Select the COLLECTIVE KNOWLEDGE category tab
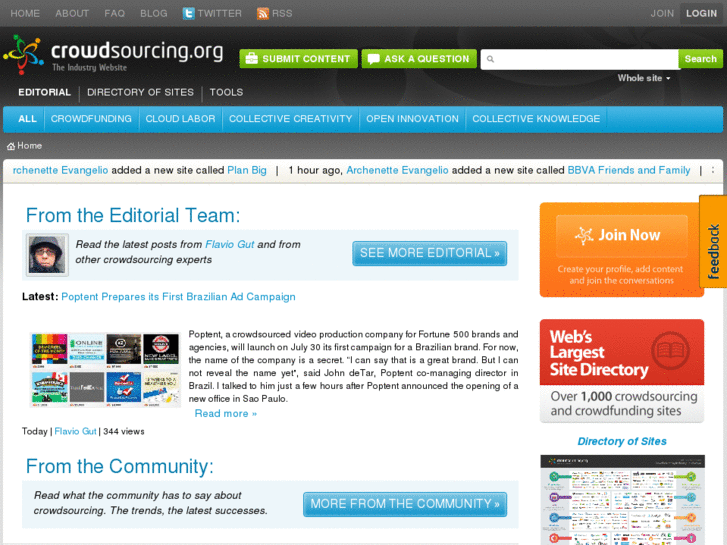This screenshot has width=727, height=545. pos(536,119)
